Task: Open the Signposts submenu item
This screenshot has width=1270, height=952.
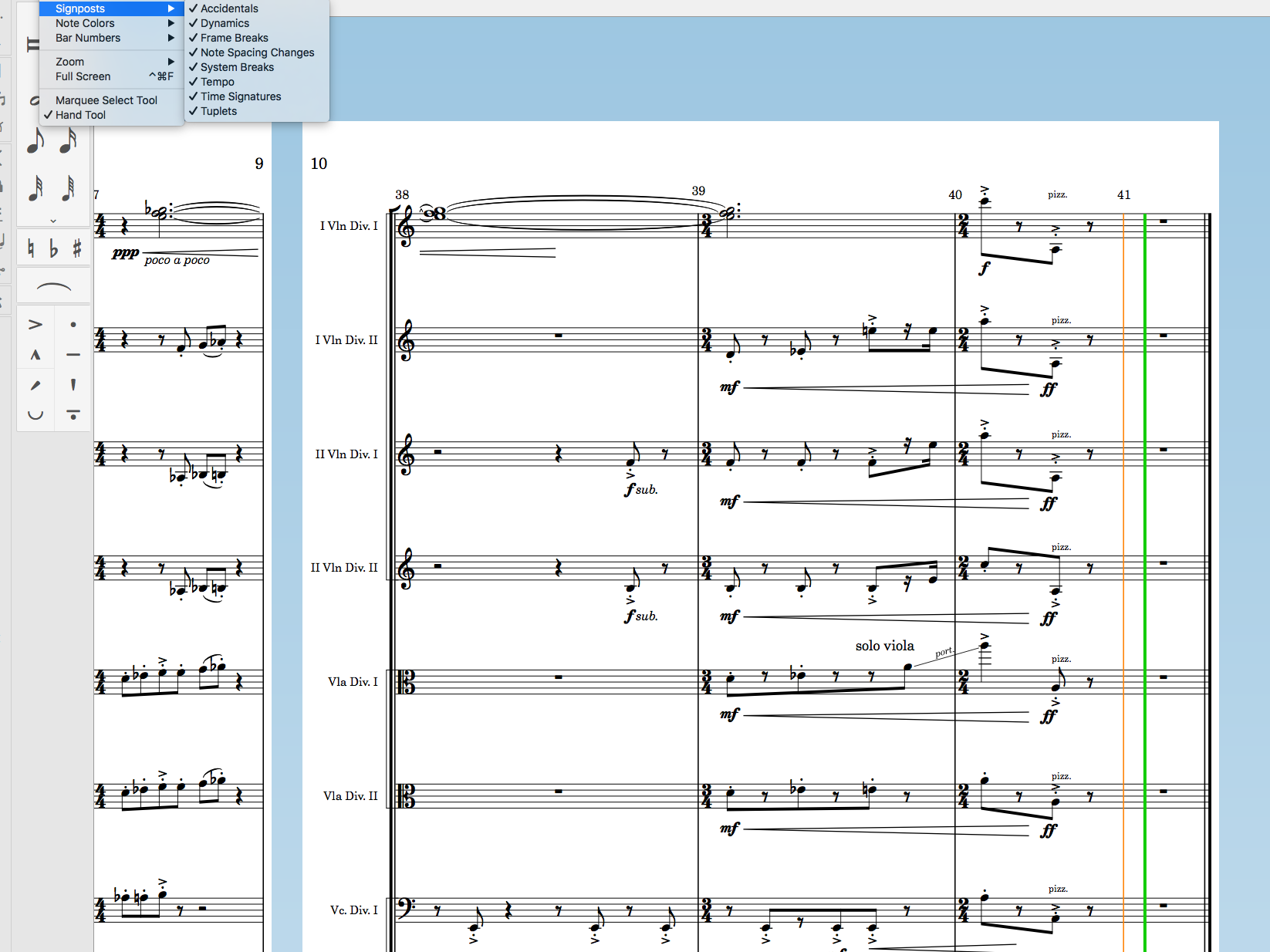Action: [111, 8]
